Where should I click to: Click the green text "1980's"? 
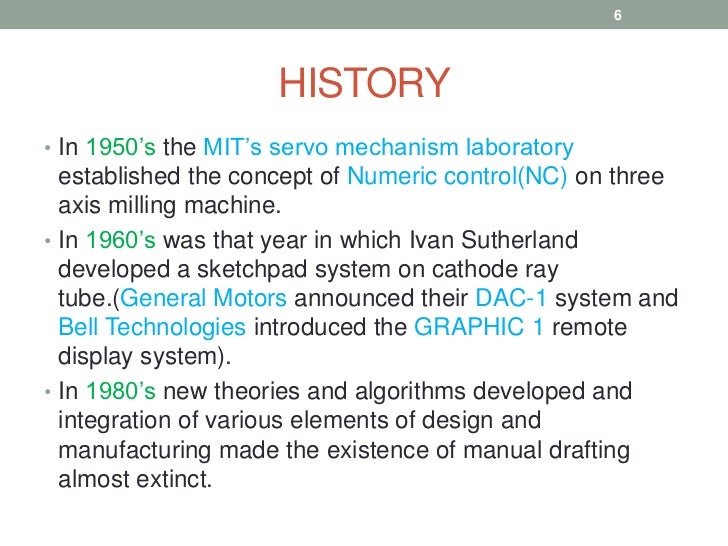click(121, 391)
